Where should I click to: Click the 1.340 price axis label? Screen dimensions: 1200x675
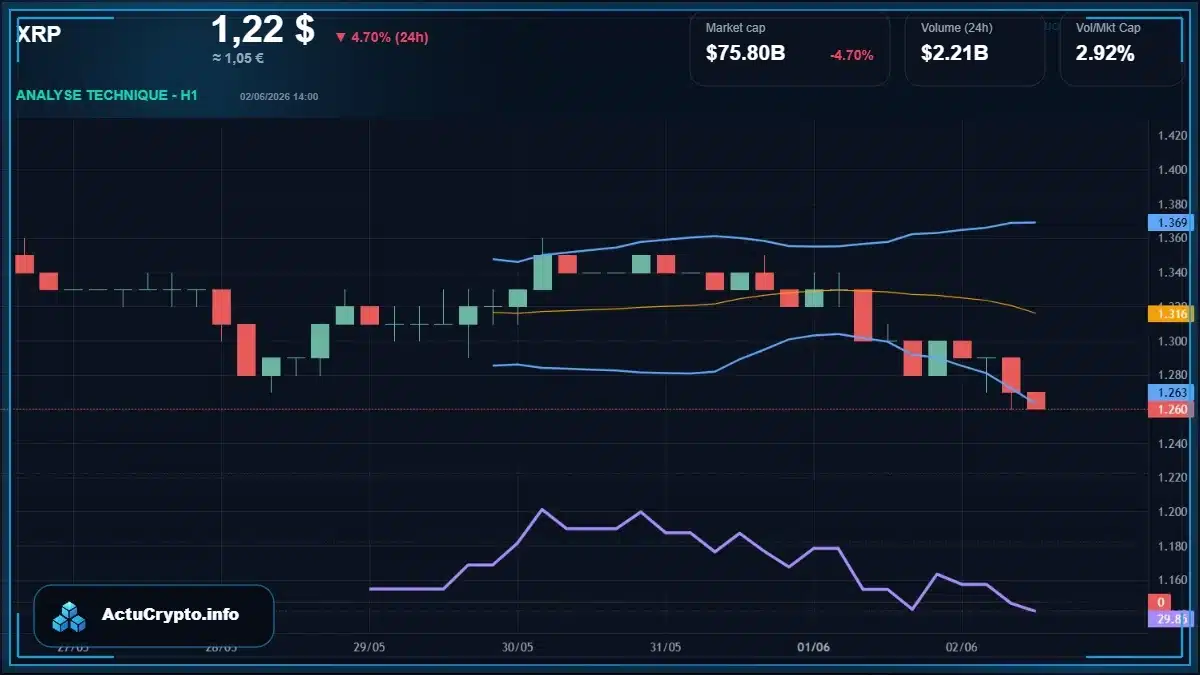click(1172, 273)
